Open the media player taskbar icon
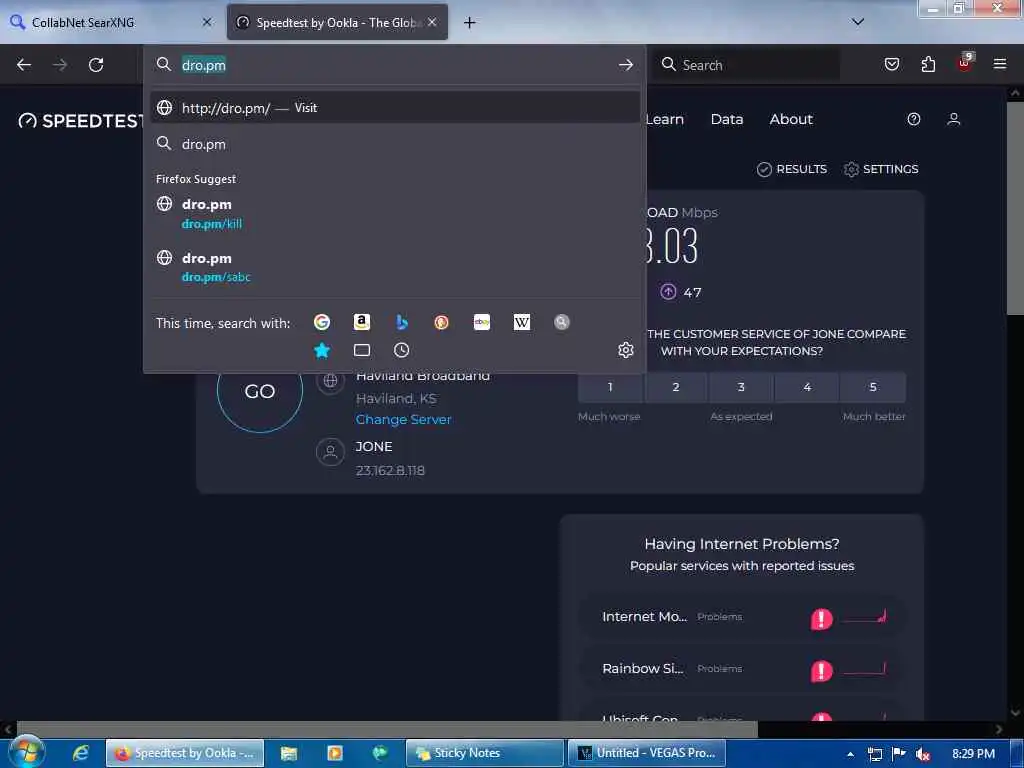Screen dimensions: 1024x768 point(334,753)
